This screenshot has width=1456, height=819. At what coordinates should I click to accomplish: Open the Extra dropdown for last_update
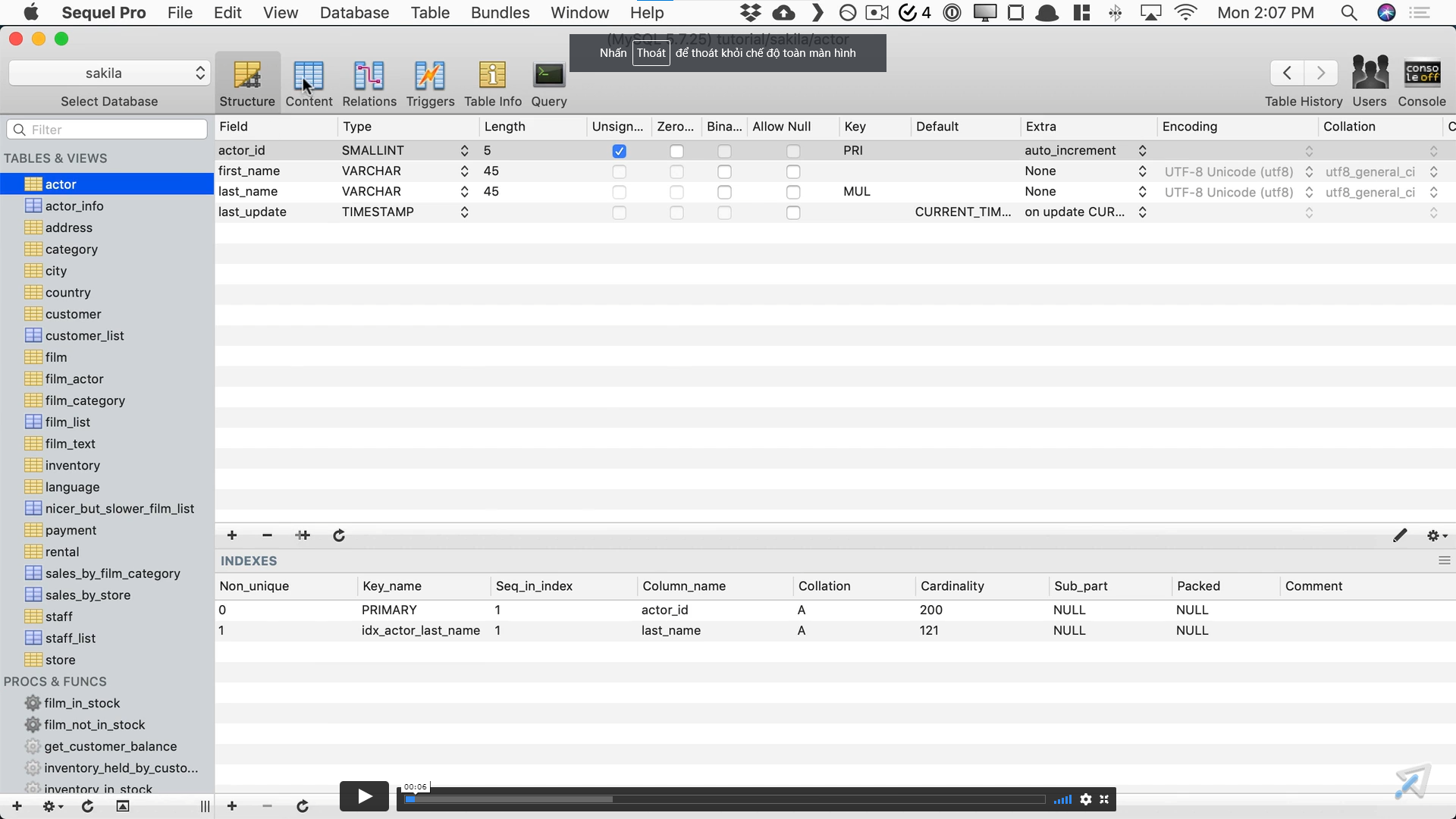pyautogui.click(x=1142, y=212)
